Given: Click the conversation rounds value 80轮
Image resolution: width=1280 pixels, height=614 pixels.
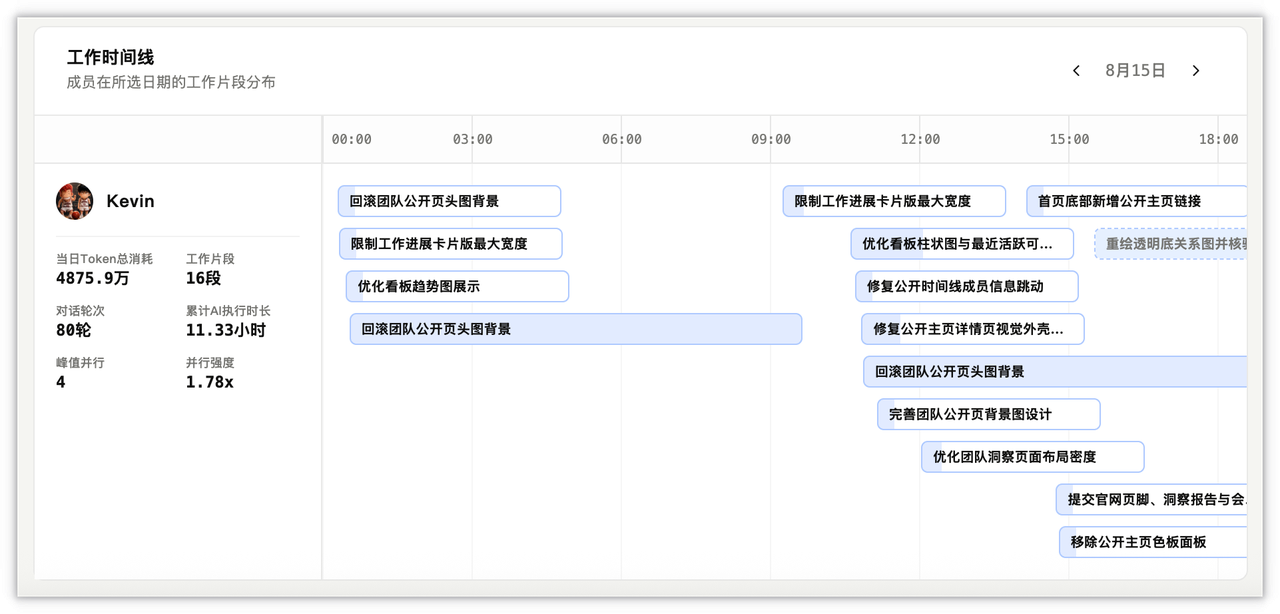Looking at the screenshot, I should click(x=75, y=330).
